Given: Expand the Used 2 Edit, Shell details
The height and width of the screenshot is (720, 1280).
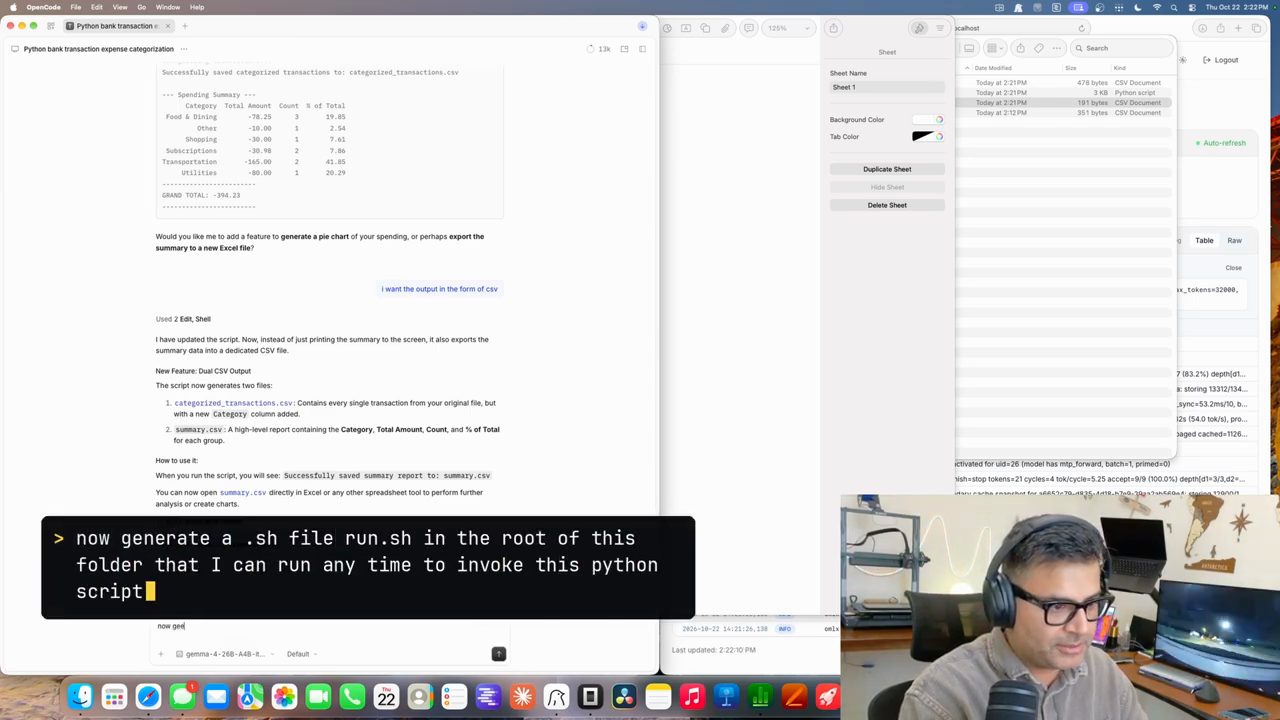Looking at the screenshot, I should [183, 319].
